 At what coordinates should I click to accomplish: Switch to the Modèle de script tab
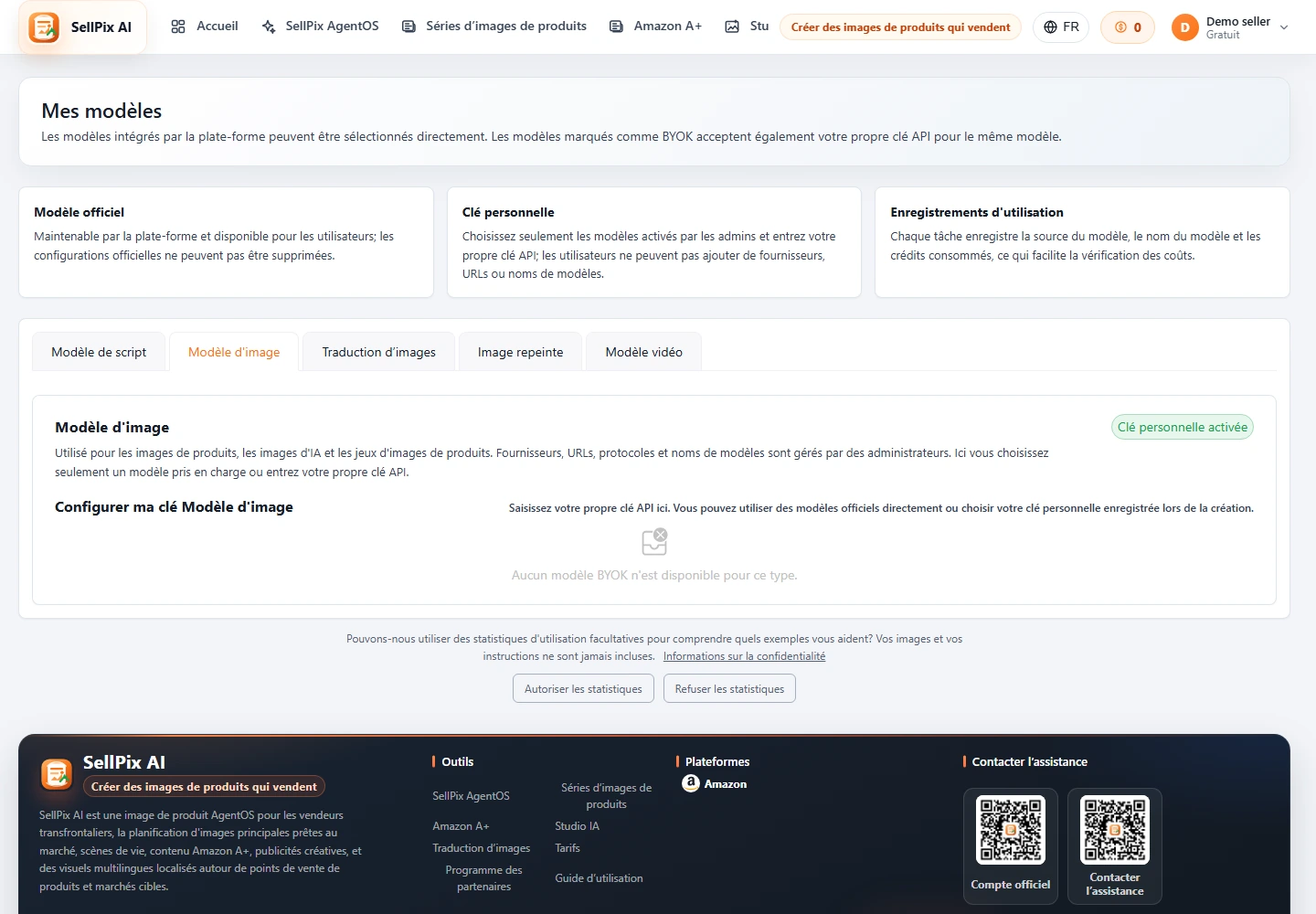point(99,352)
